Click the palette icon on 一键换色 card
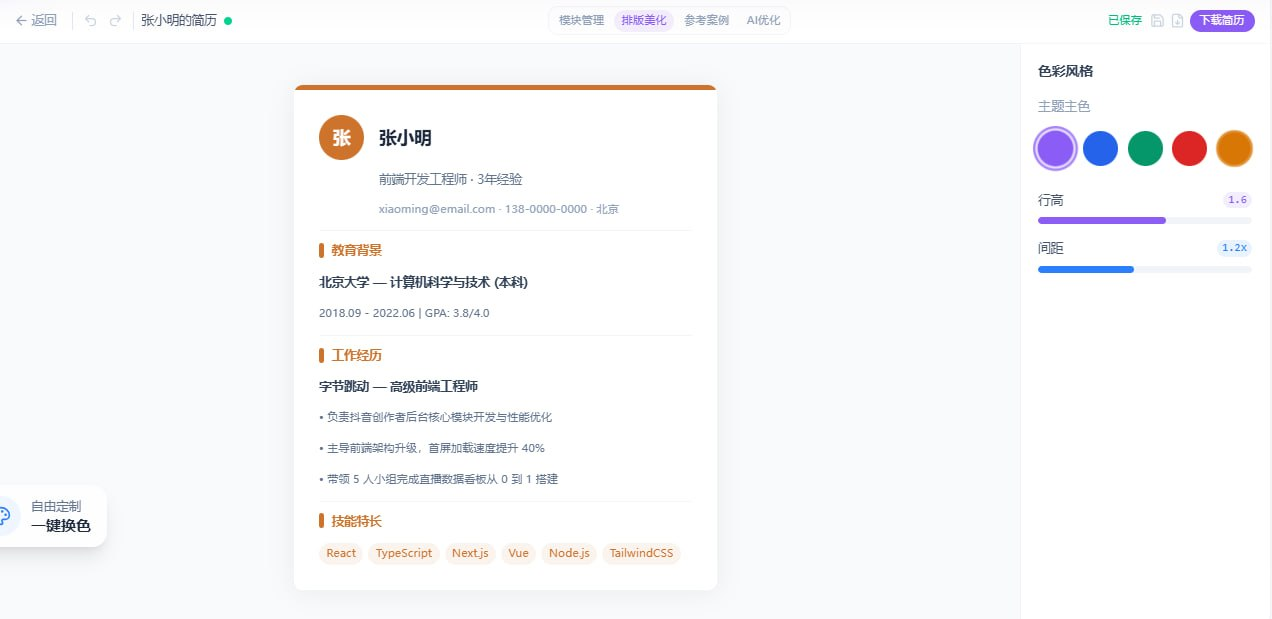 [3, 516]
